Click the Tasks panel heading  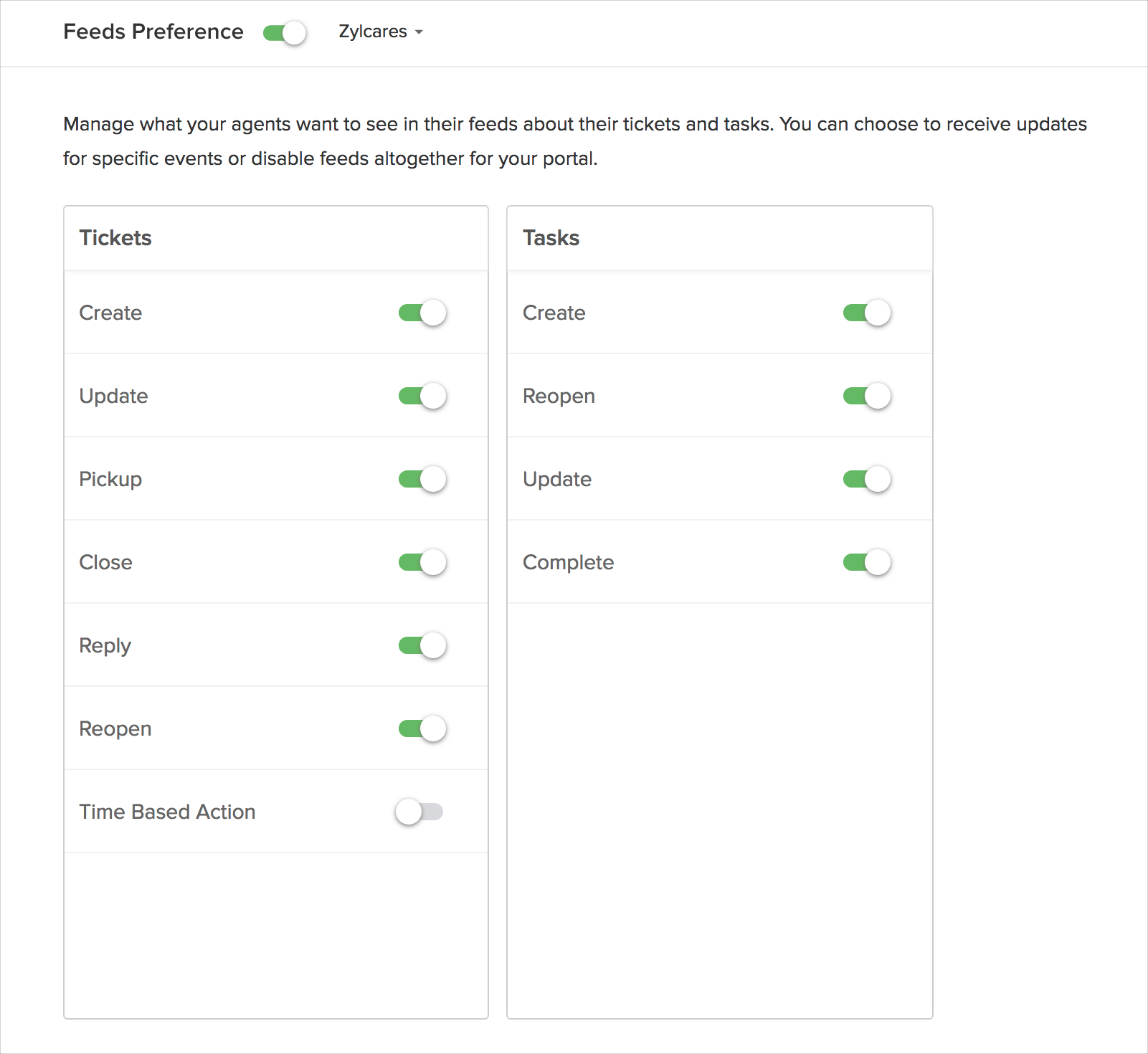tap(551, 238)
